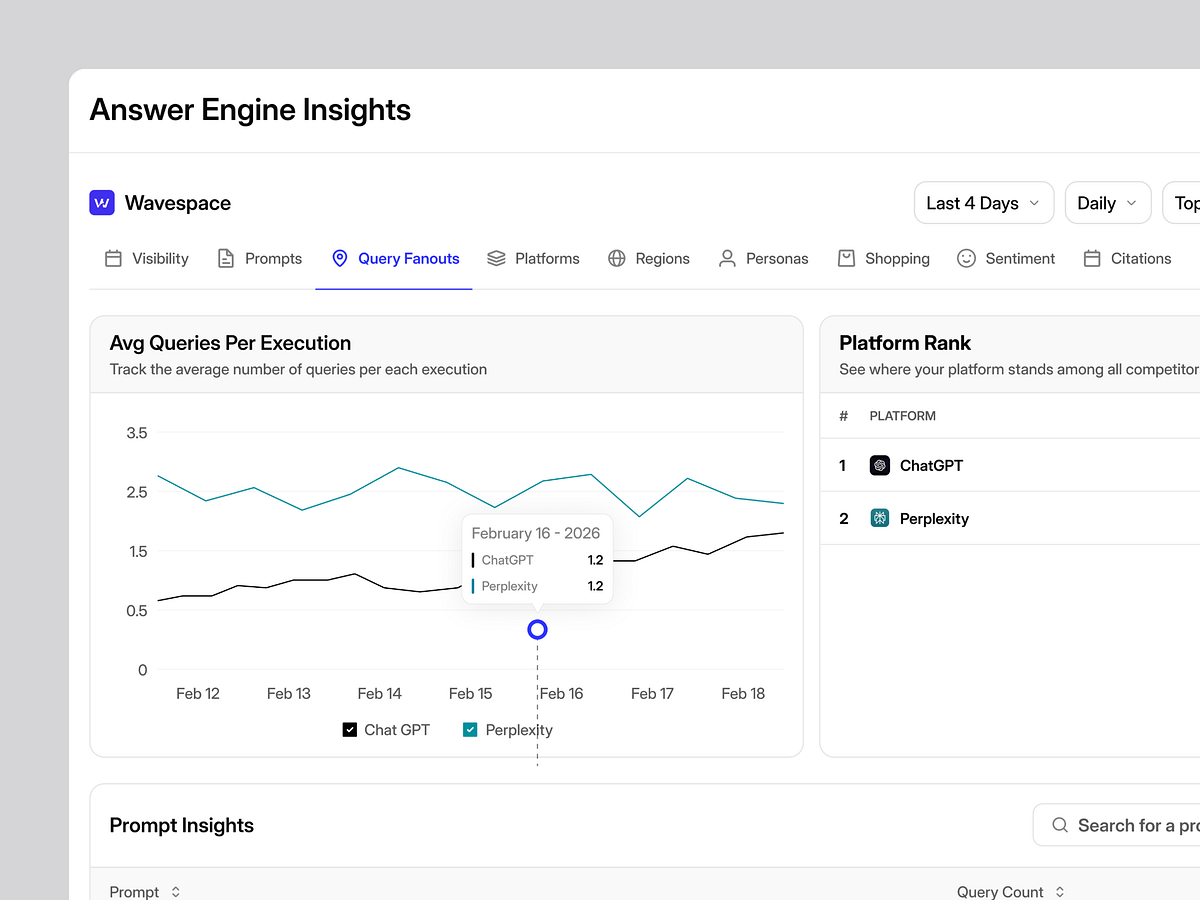Click the 2.5 y-axis value
Screen dimensions: 1200x900
tap(137, 492)
